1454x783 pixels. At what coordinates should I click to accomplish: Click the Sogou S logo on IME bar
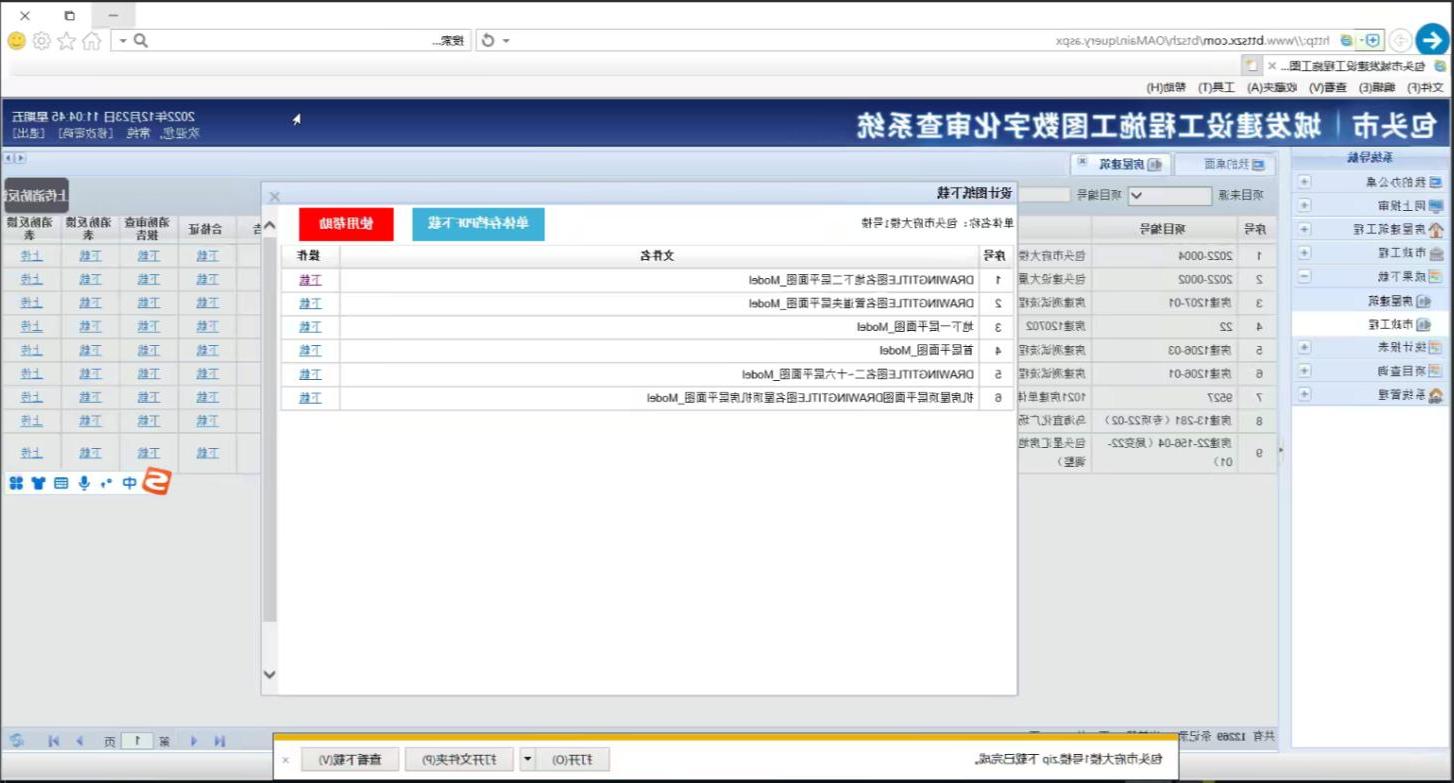coord(155,482)
